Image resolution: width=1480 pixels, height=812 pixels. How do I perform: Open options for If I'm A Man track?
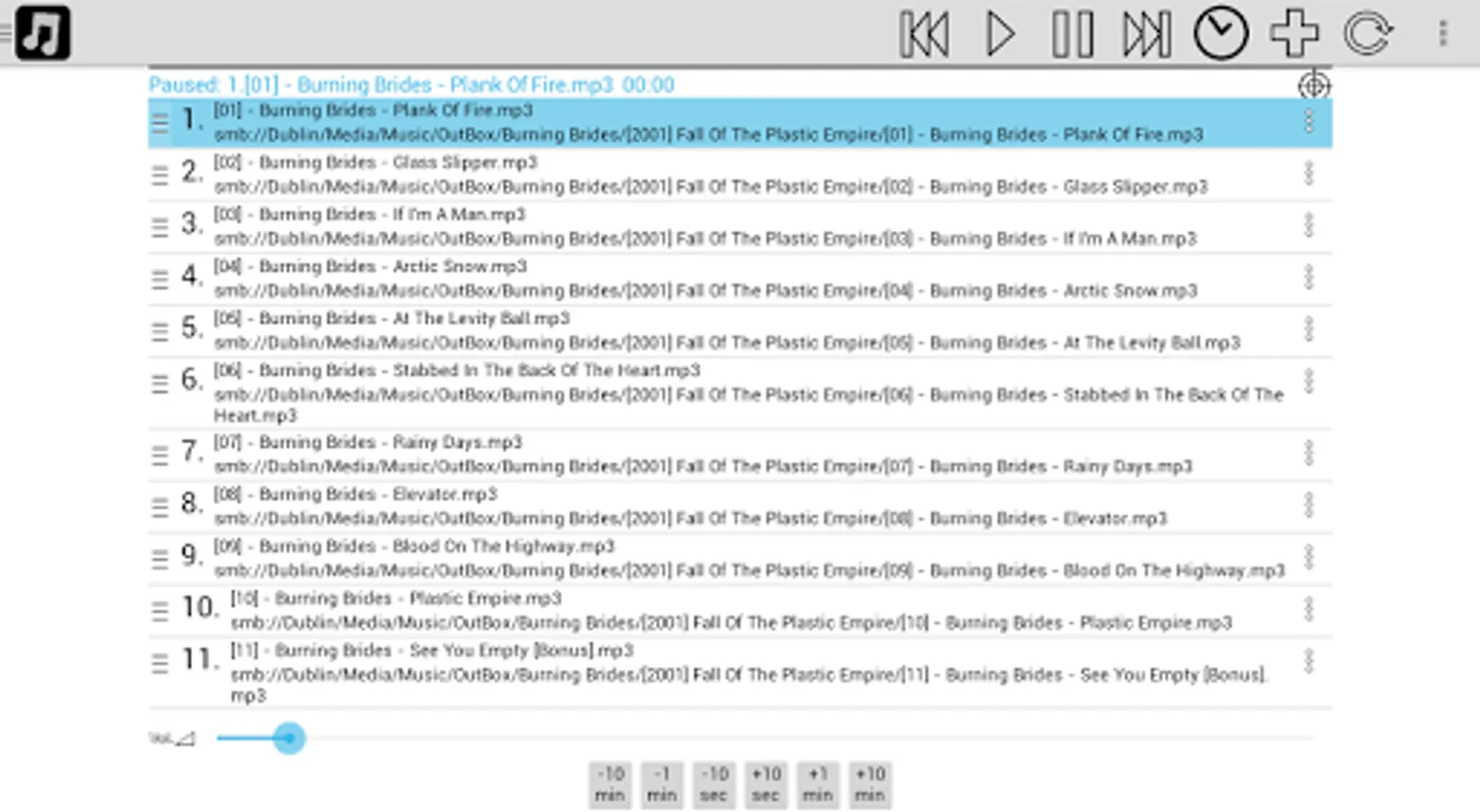click(1309, 226)
